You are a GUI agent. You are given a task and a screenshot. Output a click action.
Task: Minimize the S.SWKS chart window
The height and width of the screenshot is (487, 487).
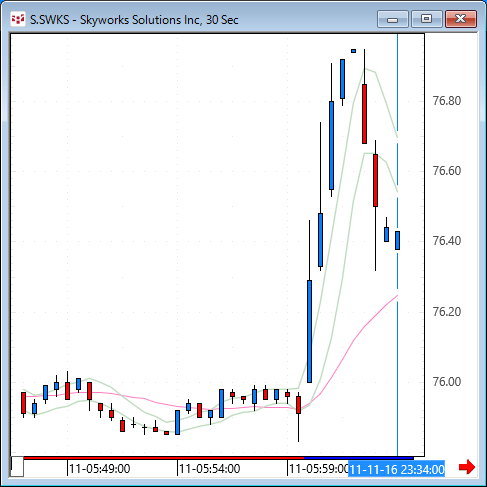tap(393, 19)
